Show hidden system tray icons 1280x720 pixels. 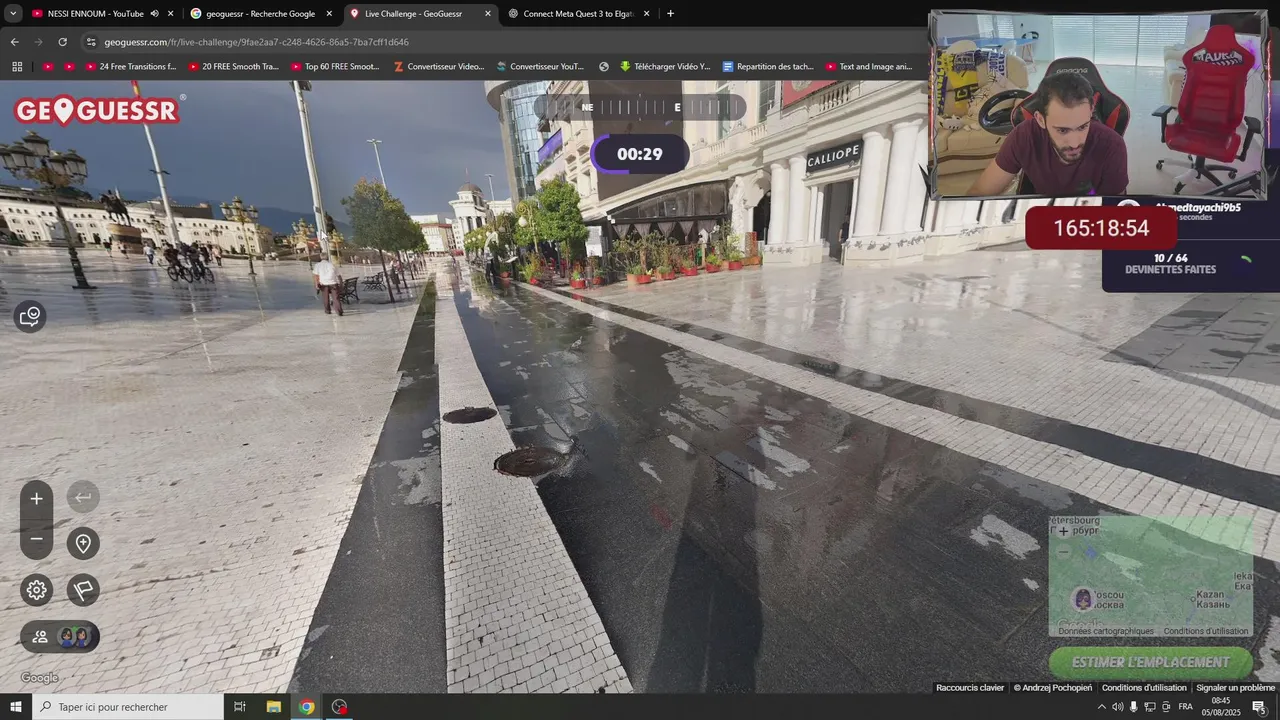click(x=1101, y=707)
